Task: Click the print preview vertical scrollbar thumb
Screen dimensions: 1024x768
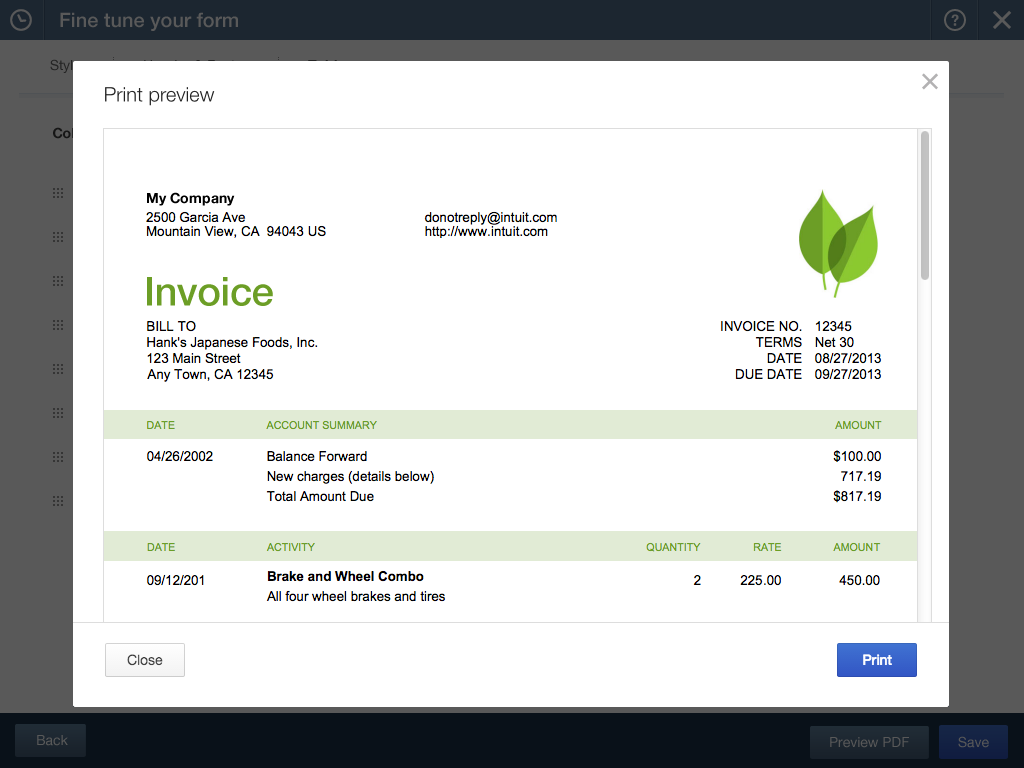Action: point(925,205)
